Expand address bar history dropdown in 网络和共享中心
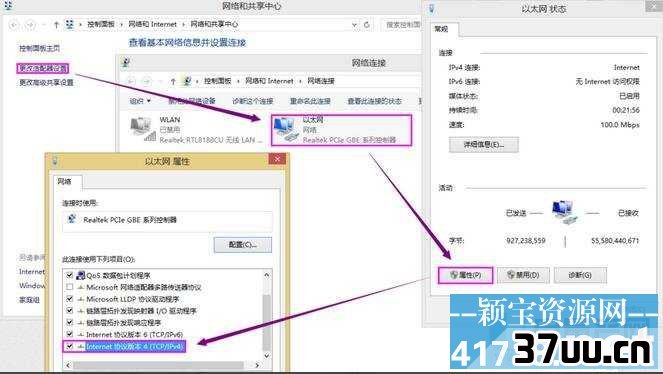663x374 pixels. (354, 25)
